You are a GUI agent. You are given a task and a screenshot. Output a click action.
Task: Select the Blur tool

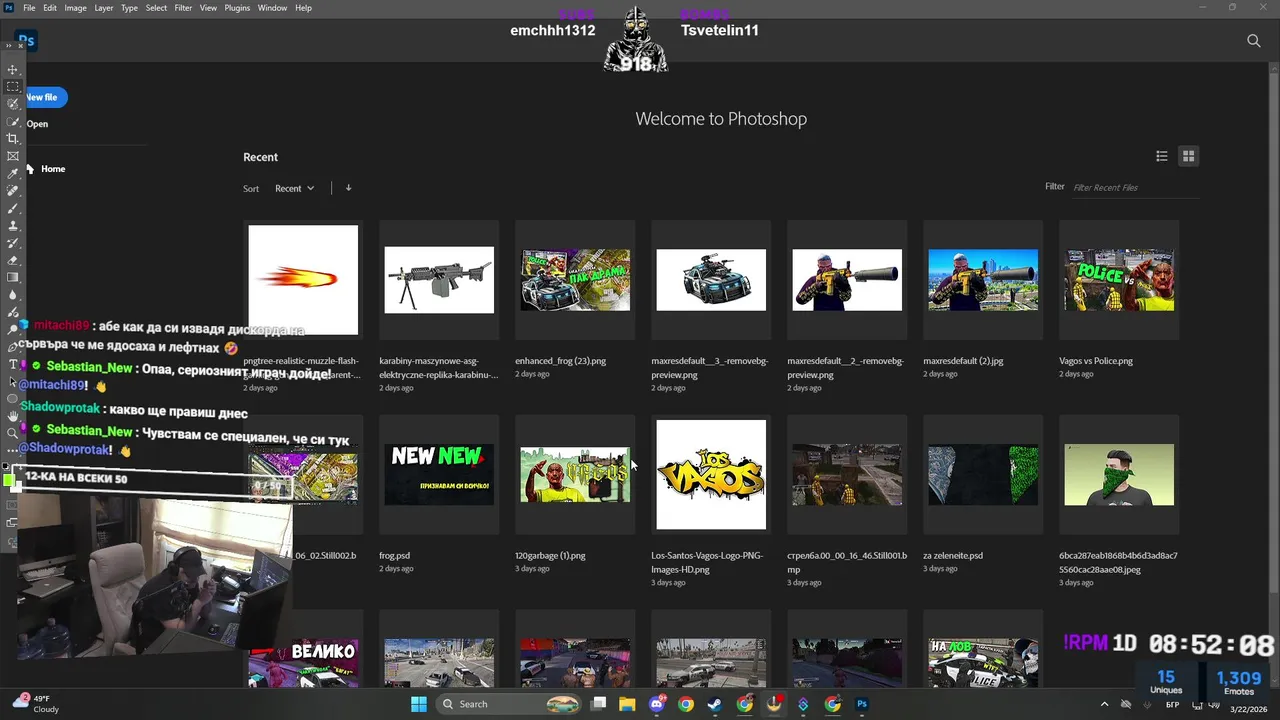[13, 295]
